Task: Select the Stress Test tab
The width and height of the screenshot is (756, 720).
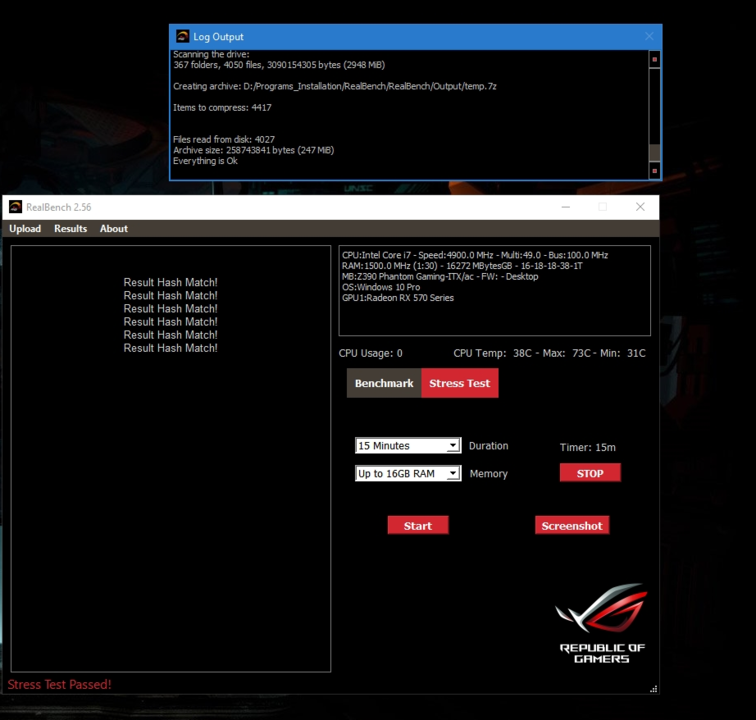Action: click(459, 383)
